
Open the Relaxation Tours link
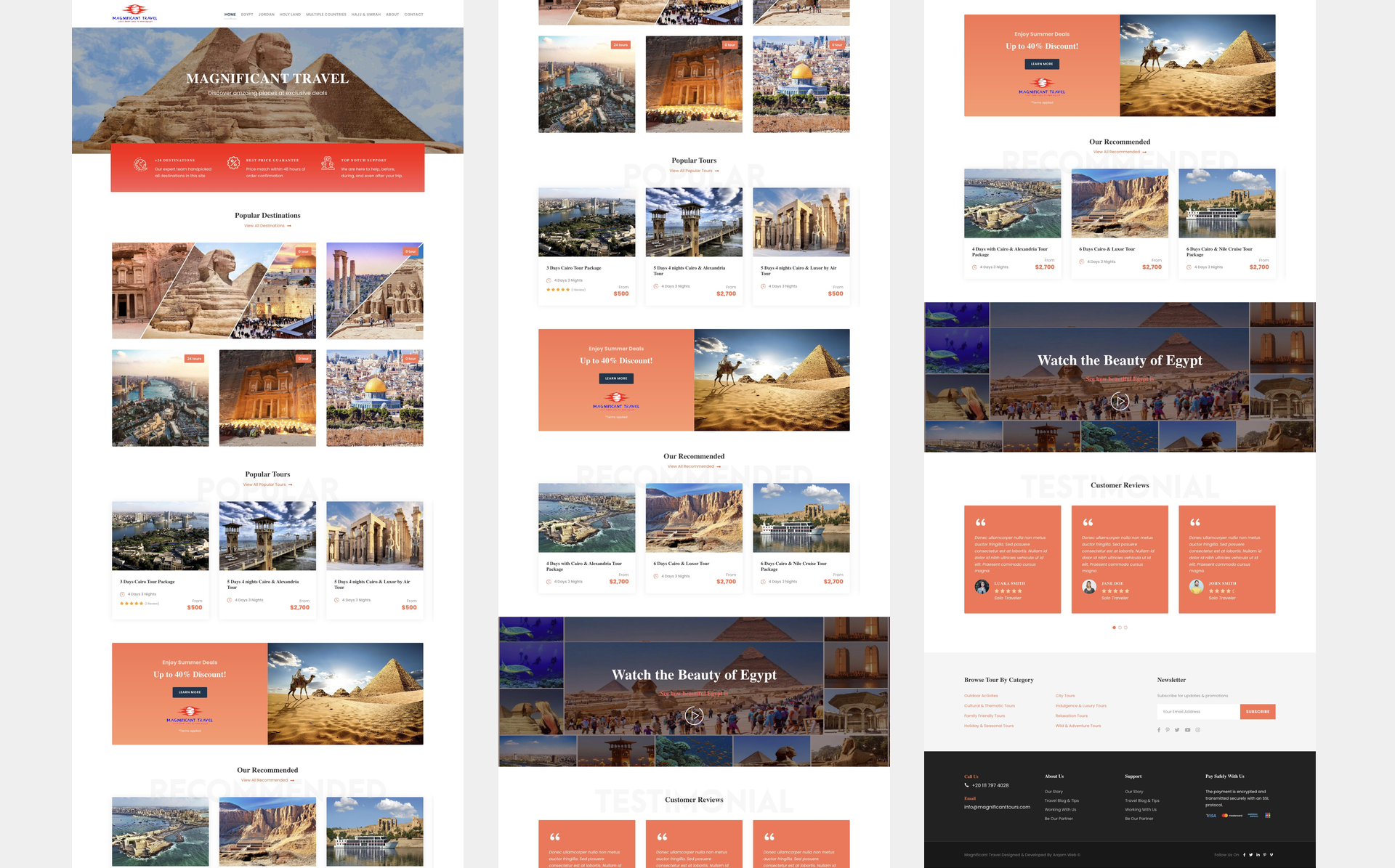(x=1072, y=715)
